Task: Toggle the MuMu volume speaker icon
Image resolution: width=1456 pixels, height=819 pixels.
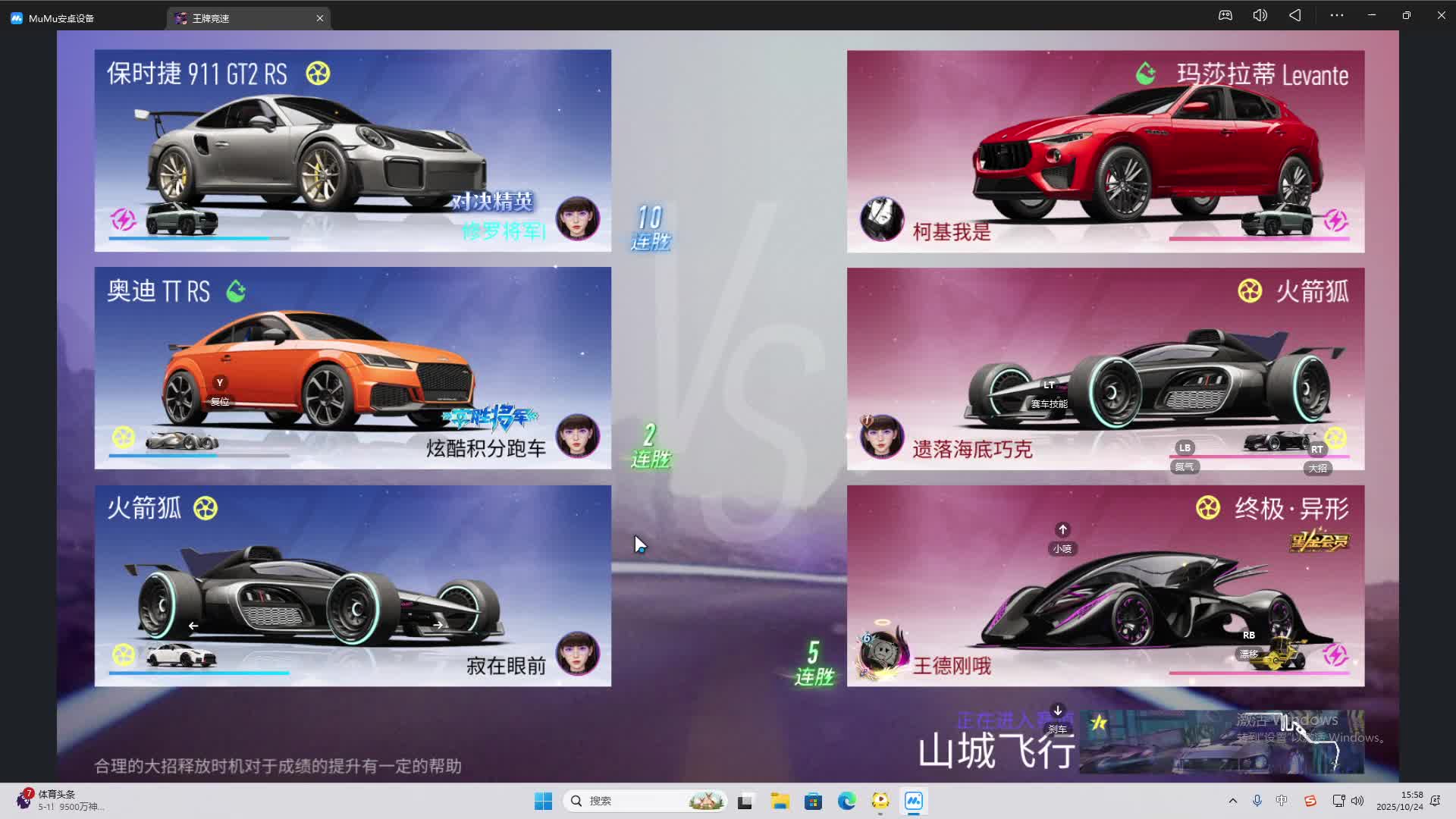Action: 1260,16
